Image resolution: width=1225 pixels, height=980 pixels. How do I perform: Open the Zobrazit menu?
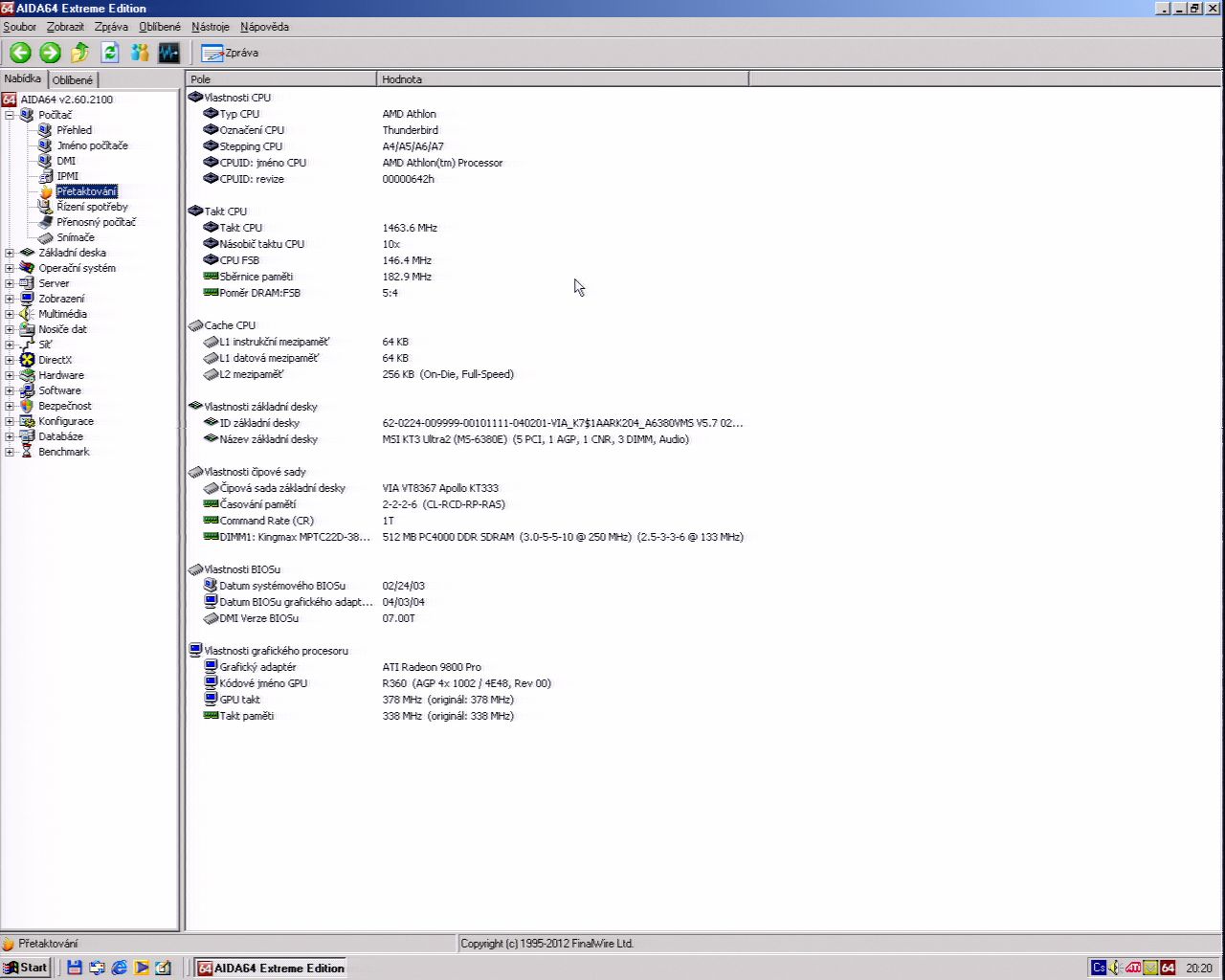[x=65, y=27]
